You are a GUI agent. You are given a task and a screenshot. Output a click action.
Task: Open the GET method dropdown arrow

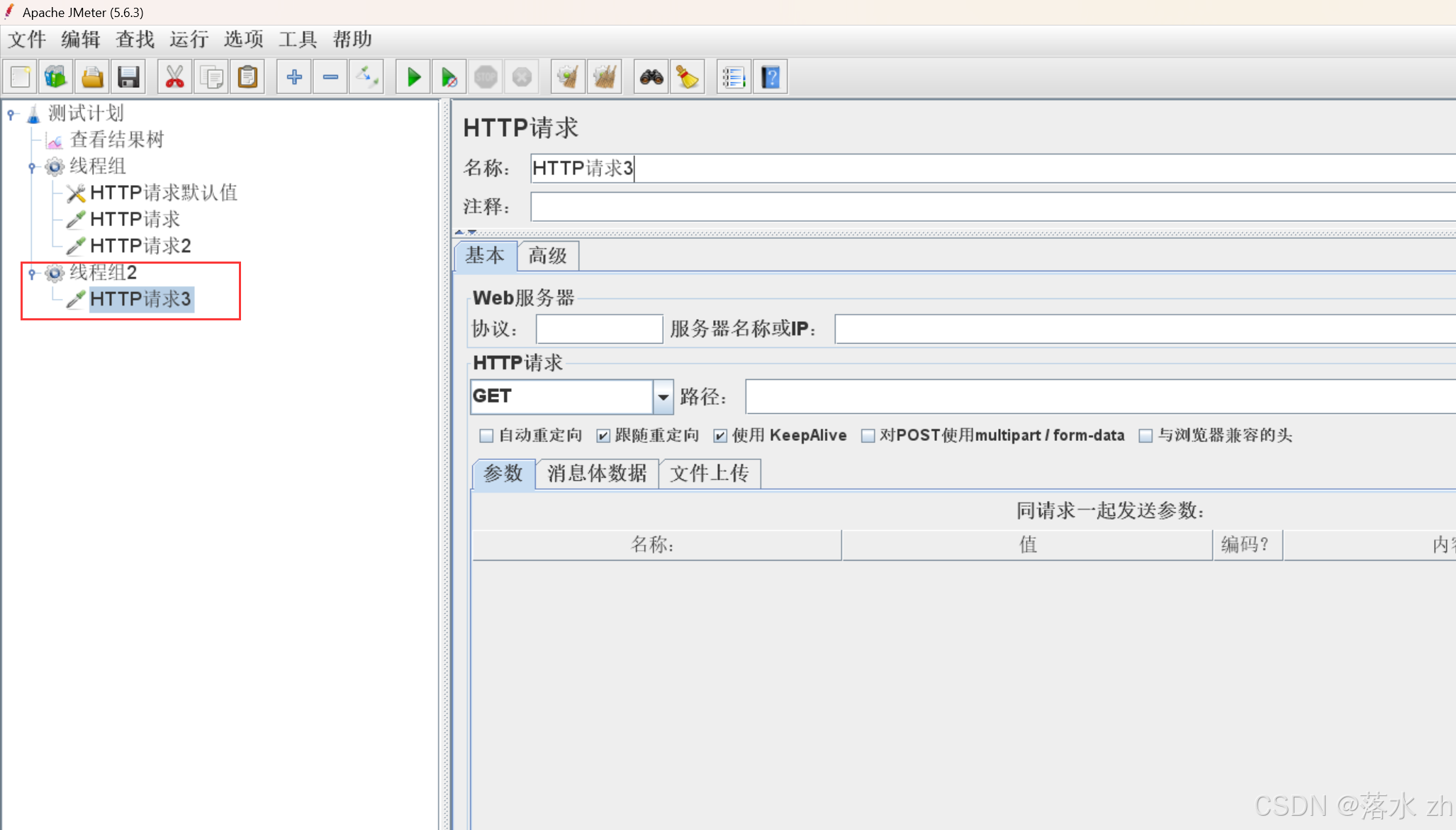tap(663, 397)
